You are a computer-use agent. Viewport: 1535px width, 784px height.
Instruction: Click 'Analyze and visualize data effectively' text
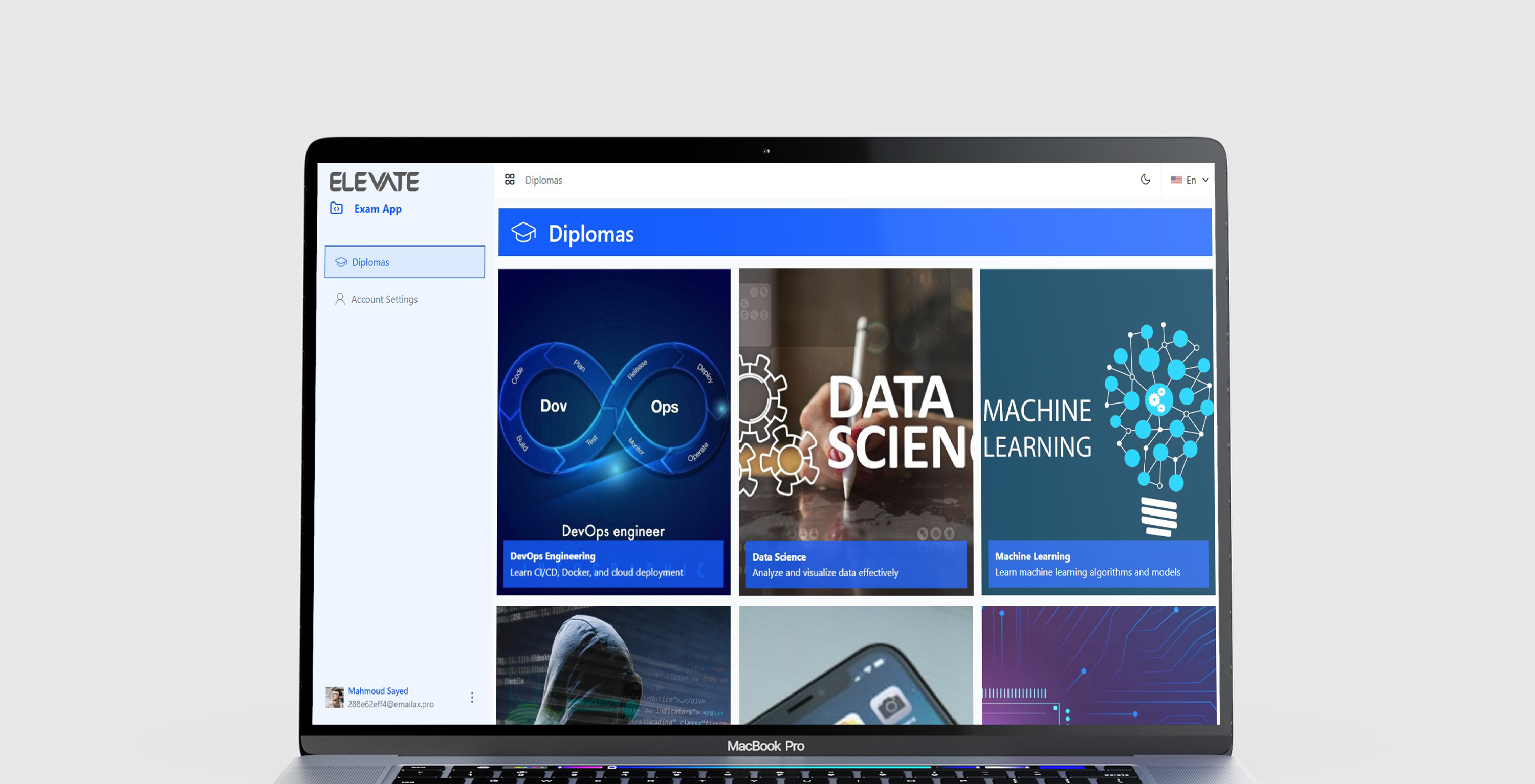[x=825, y=572]
